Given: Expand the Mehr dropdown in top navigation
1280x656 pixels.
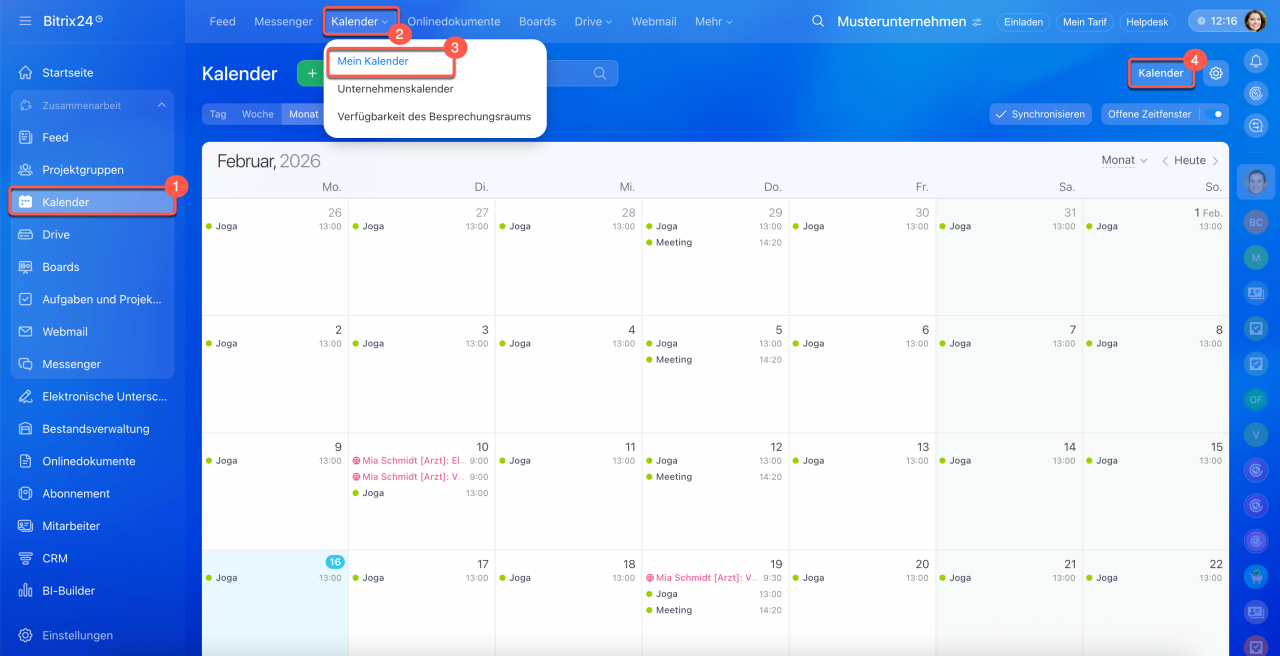Looking at the screenshot, I should tap(713, 21).
